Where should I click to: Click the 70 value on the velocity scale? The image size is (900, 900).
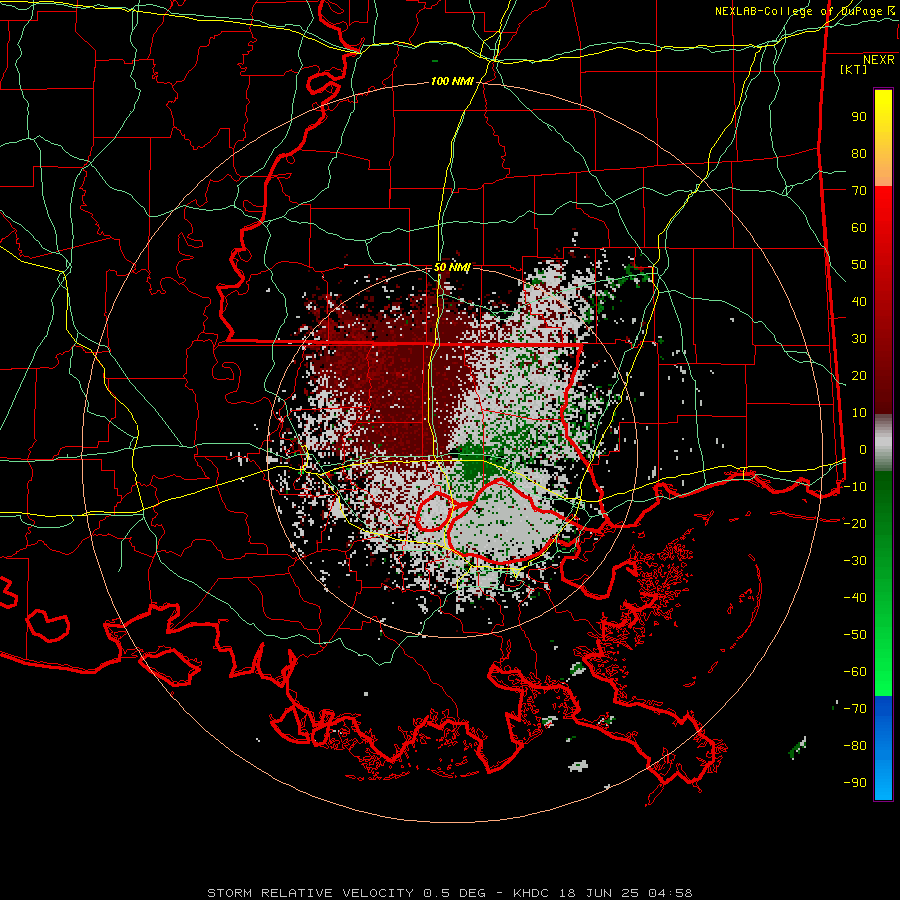click(x=859, y=191)
